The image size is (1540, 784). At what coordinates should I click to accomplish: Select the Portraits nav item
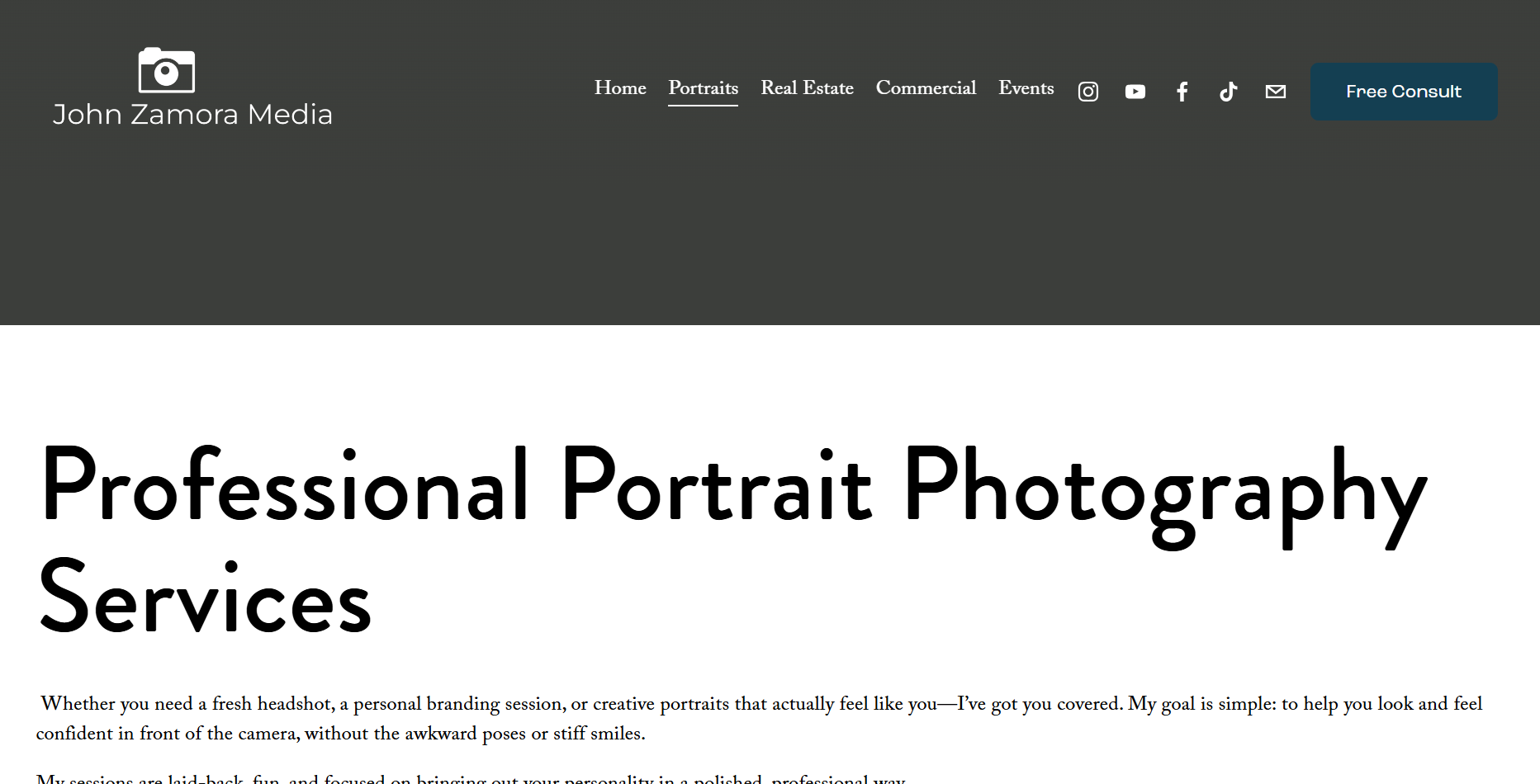(x=704, y=87)
